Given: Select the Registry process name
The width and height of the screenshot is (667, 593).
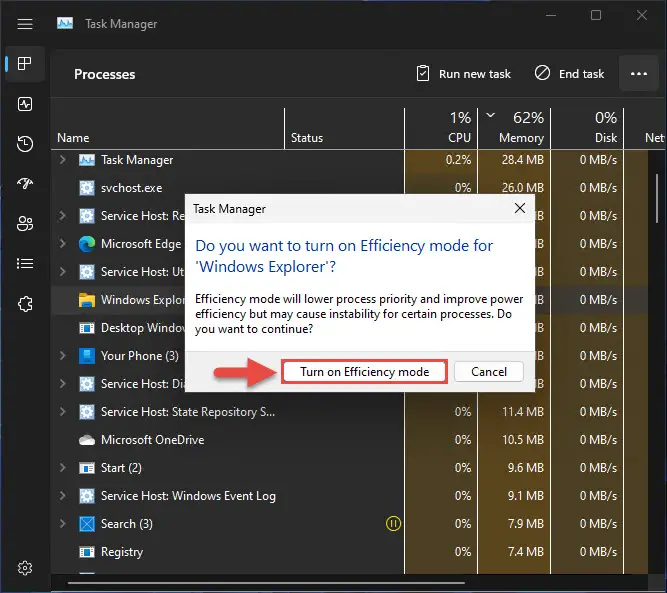Looking at the screenshot, I should [122, 552].
